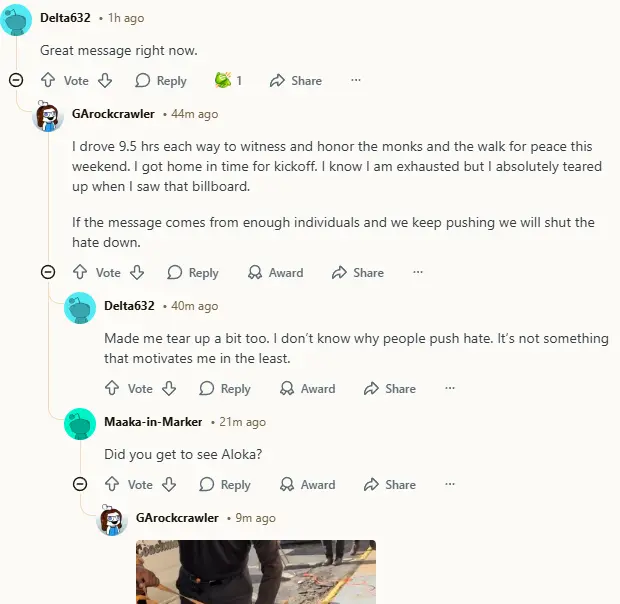Open Maaka-in-Marker's user profile link
Image resolution: width=620 pixels, height=604 pixels.
point(153,422)
